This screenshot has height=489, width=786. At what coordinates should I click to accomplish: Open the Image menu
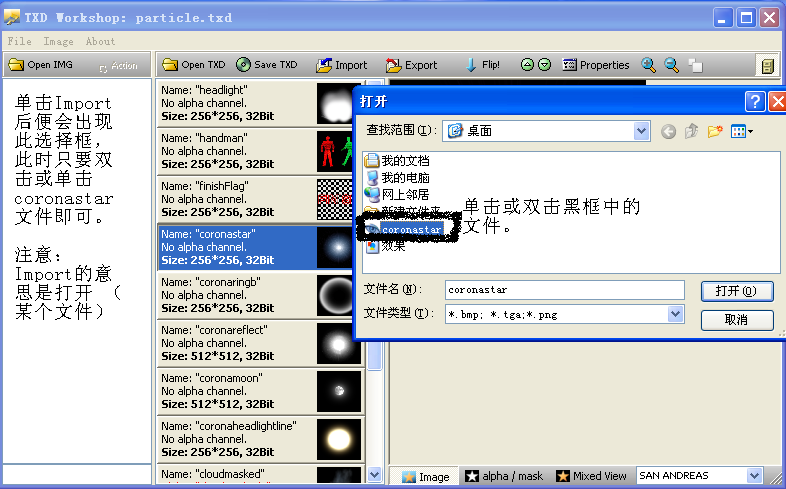(58, 41)
